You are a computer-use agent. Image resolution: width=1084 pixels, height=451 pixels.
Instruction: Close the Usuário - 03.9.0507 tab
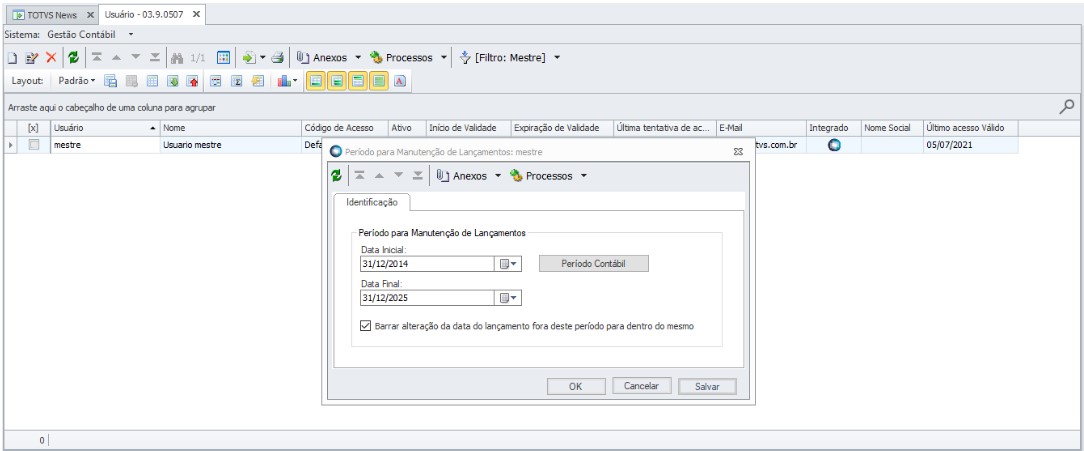(196, 15)
